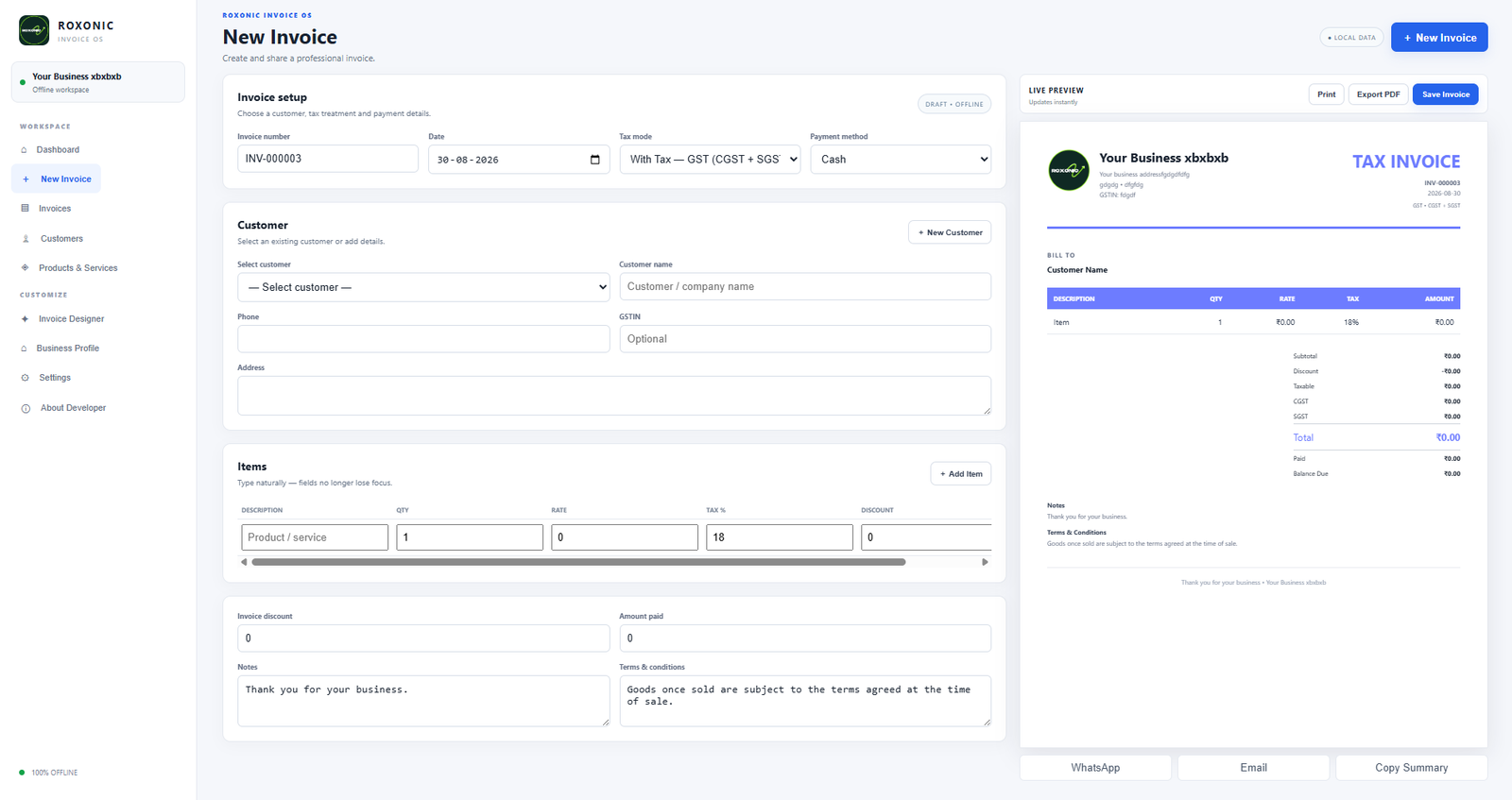Open the Payment method dropdown
1512x800 pixels.
pos(901,160)
